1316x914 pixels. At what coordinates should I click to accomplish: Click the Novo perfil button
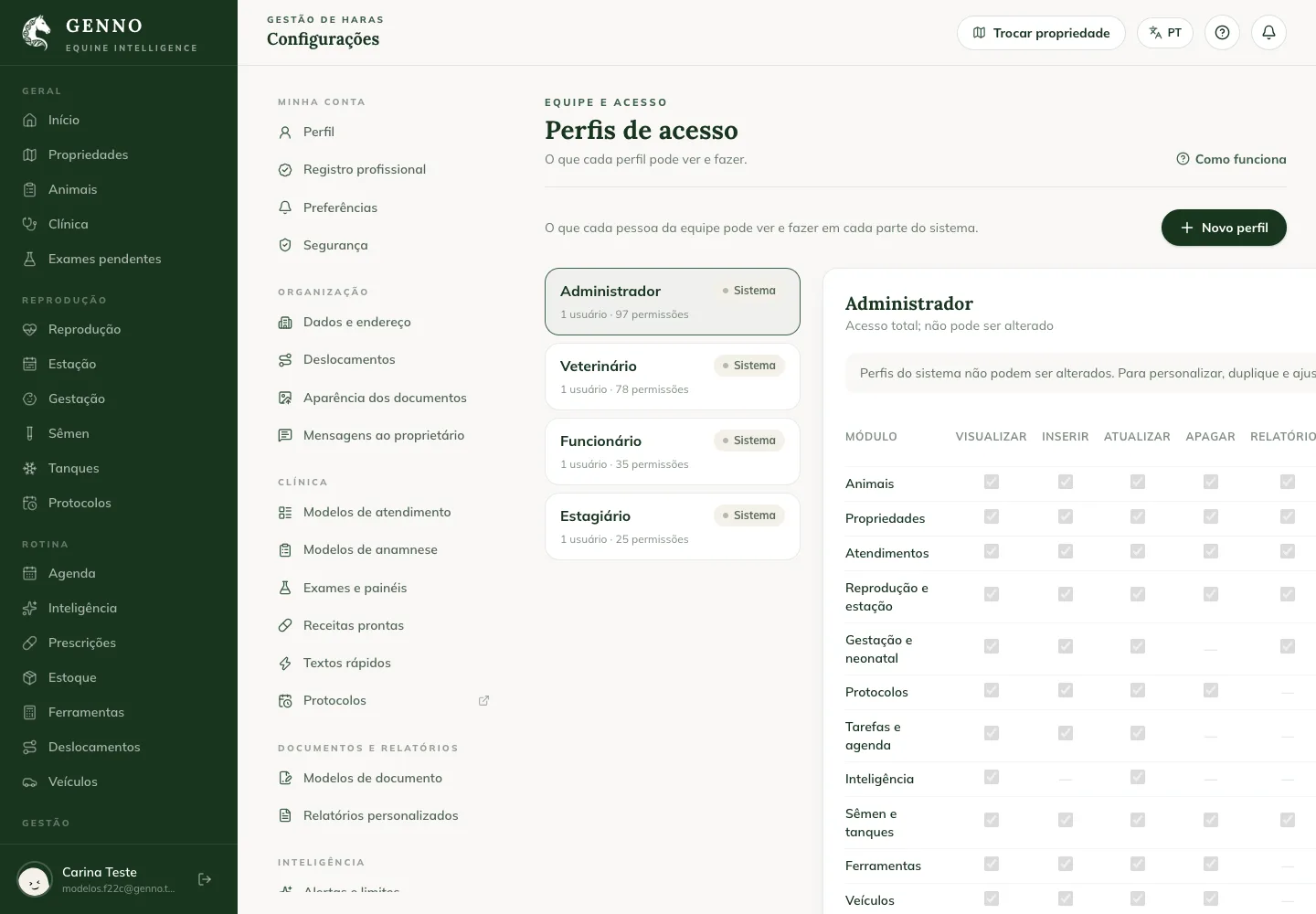coord(1224,228)
